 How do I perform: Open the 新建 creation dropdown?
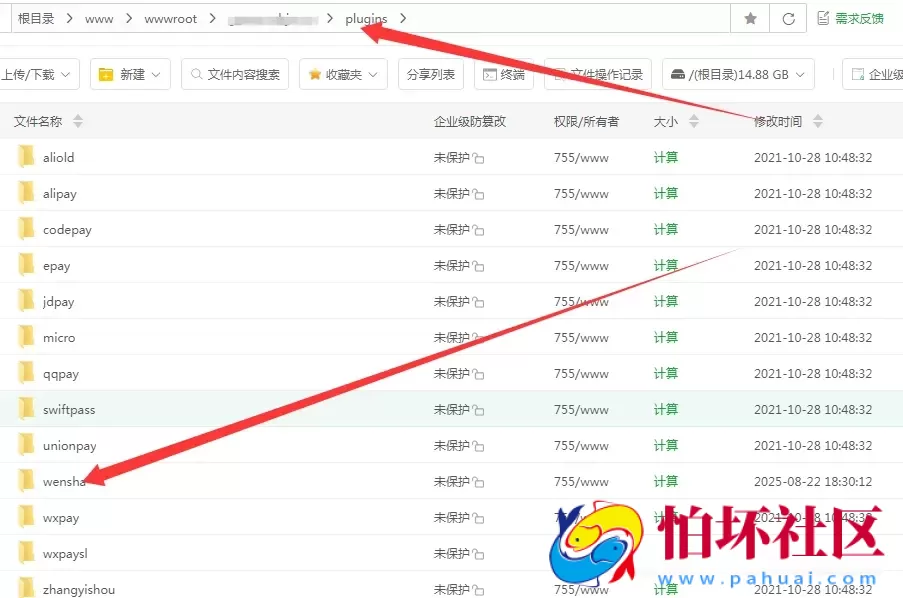click(130, 73)
